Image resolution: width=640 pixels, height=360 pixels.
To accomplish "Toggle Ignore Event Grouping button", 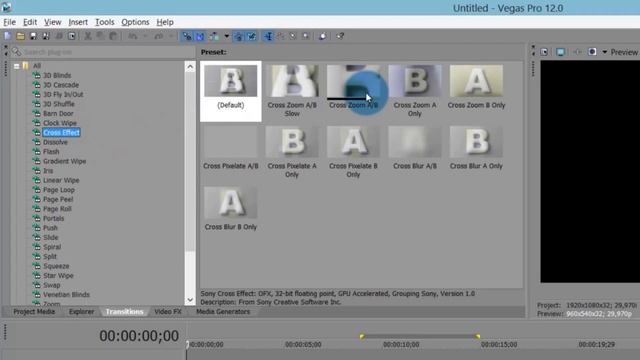I will pyautogui.click(x=251, y=36).
